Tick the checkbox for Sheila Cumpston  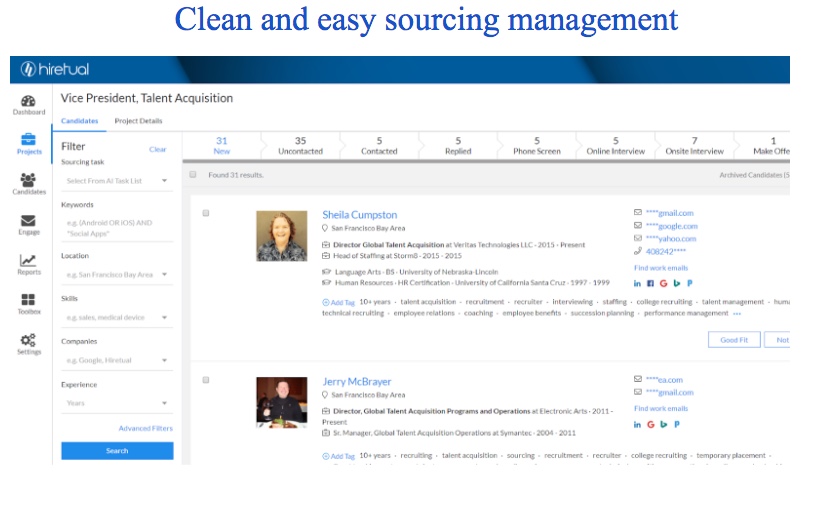pos(206,213)
